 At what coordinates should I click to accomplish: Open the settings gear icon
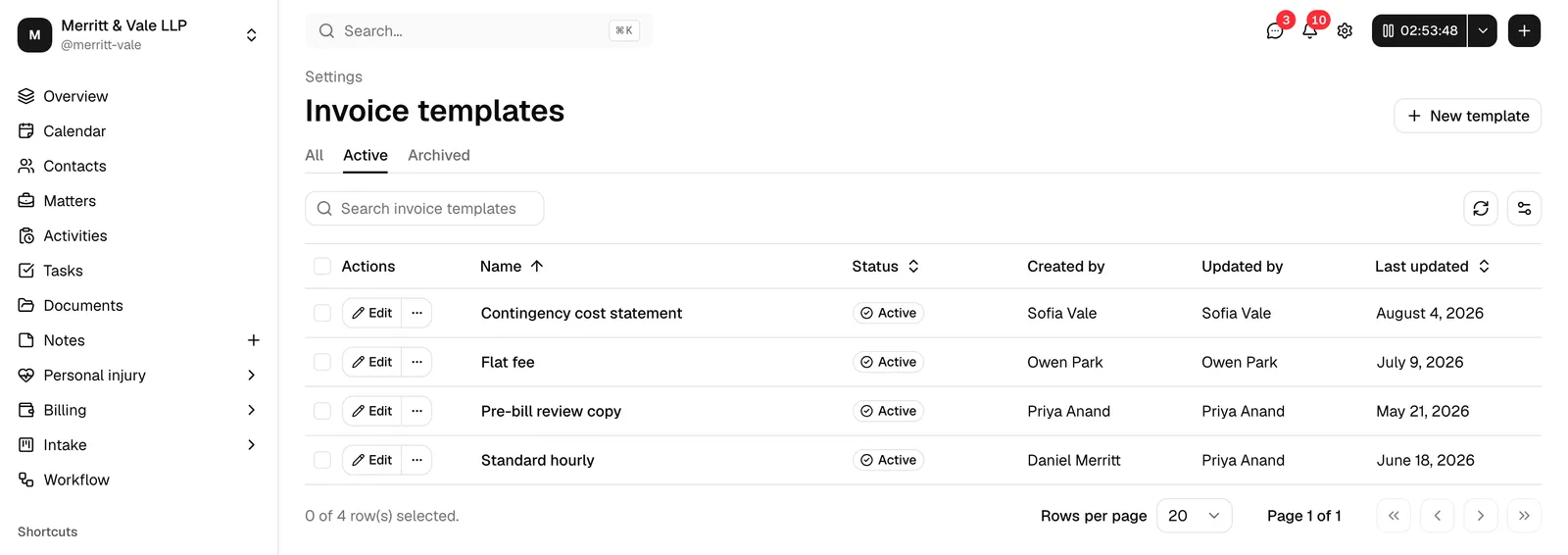point(1345,31)
